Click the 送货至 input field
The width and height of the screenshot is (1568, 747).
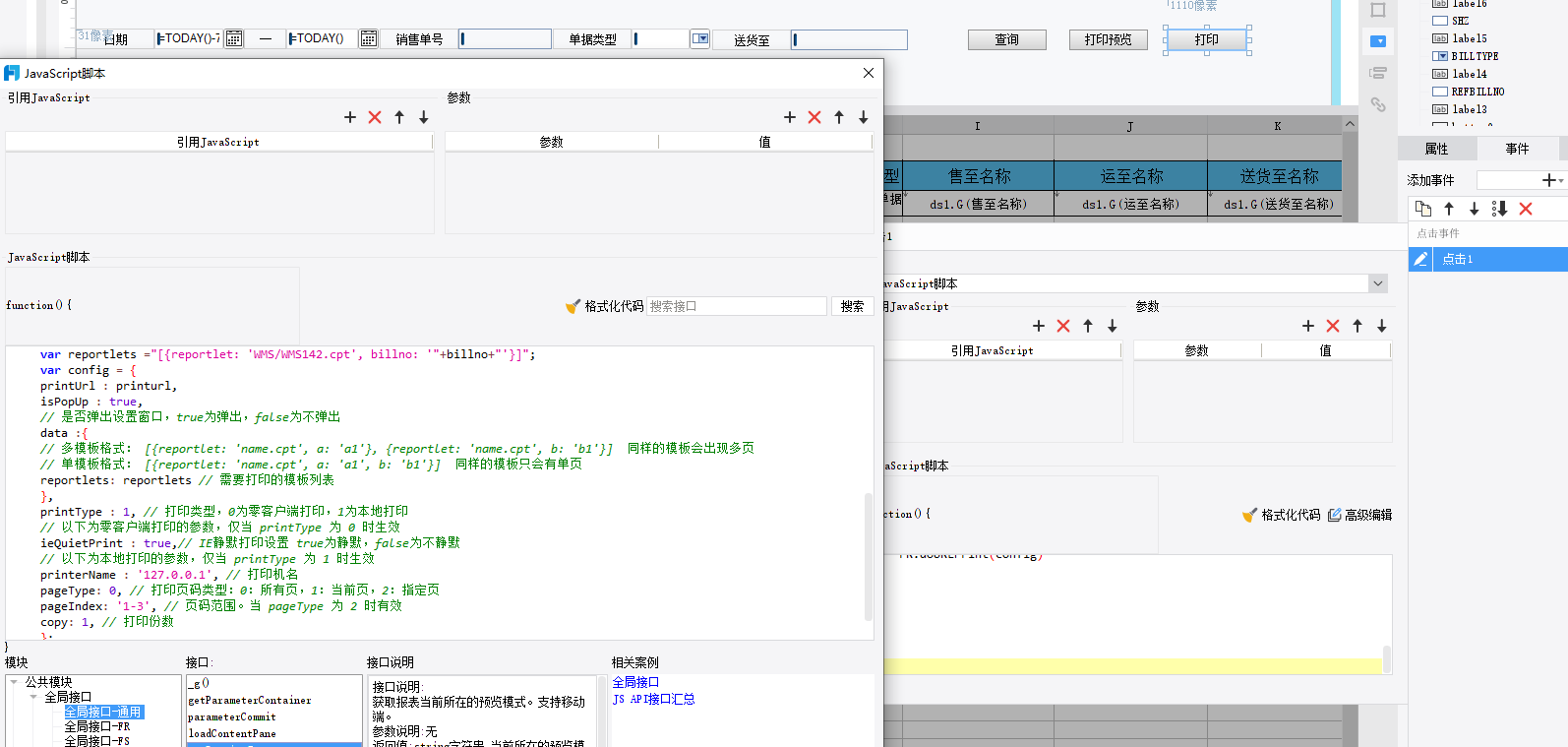pos(849,39)
